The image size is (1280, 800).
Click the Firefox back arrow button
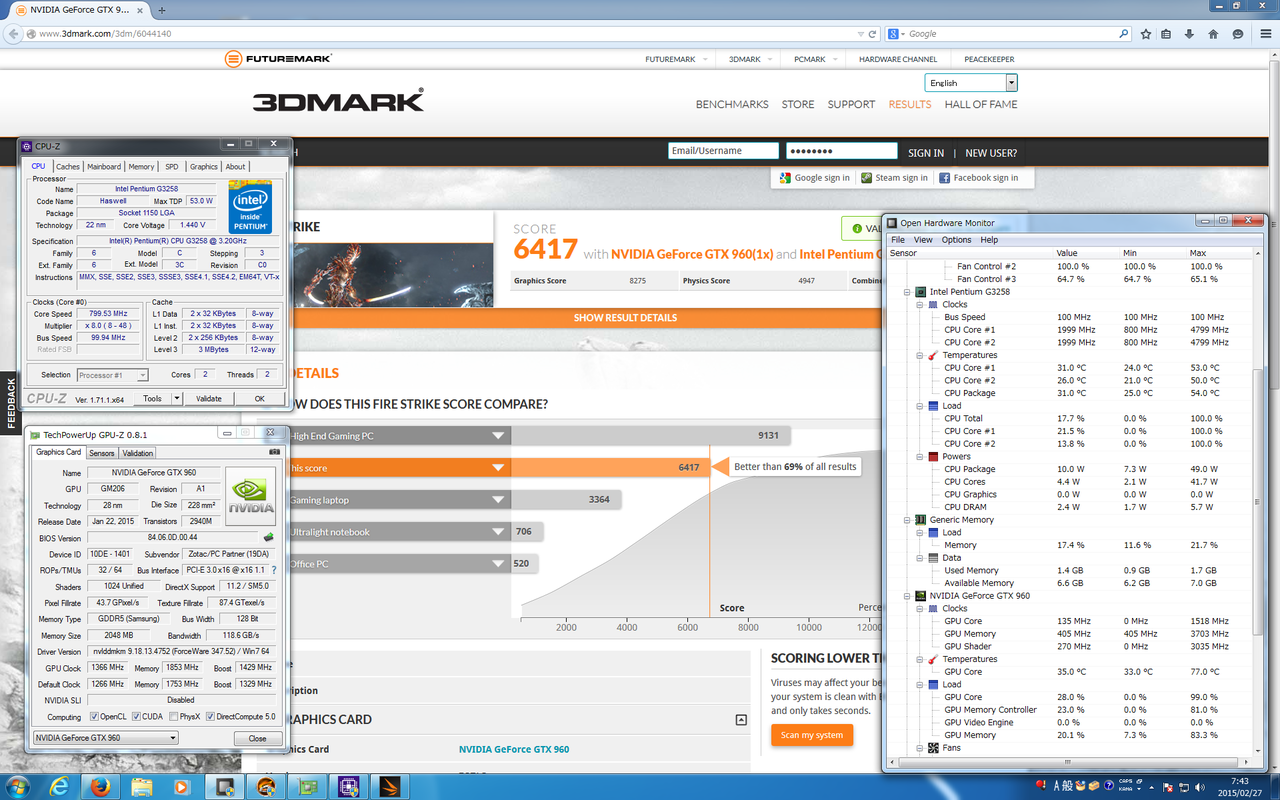14,33
